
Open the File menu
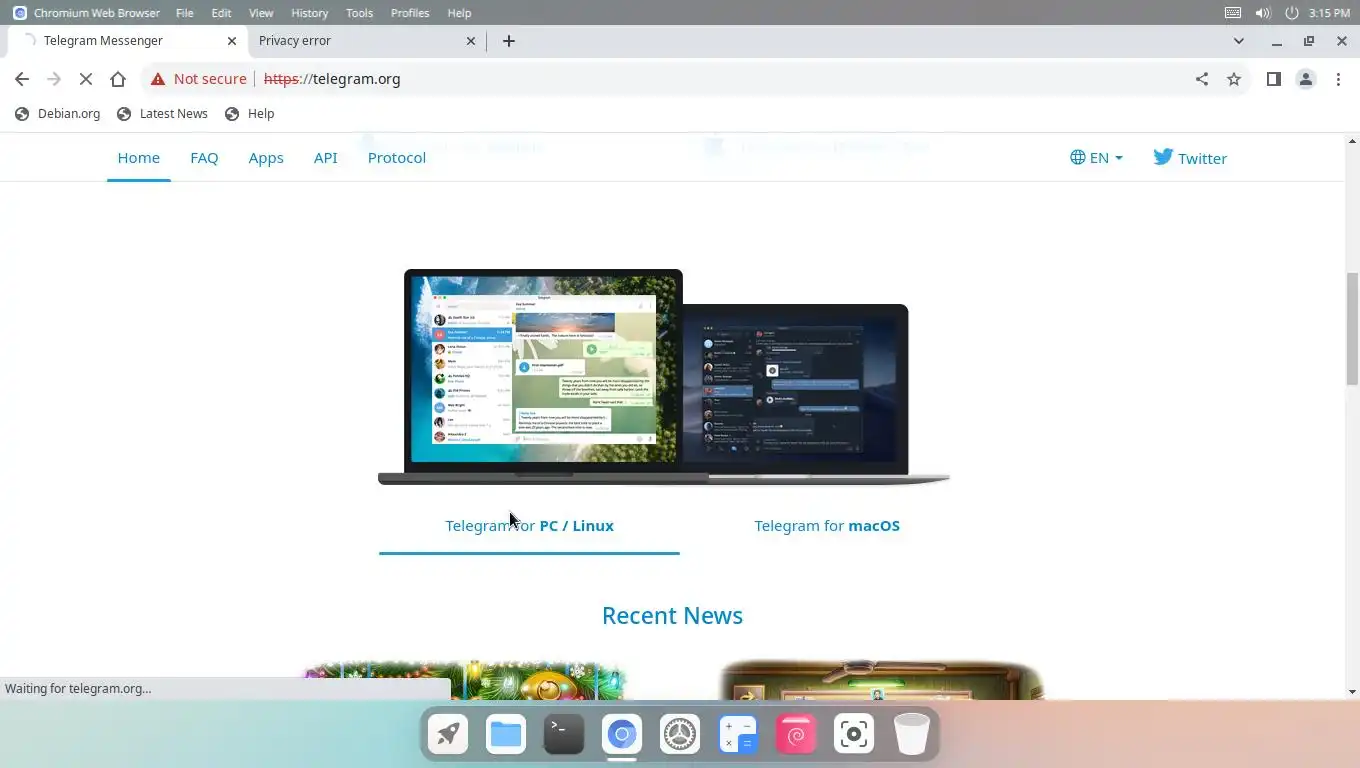click(x=185, y=13)
